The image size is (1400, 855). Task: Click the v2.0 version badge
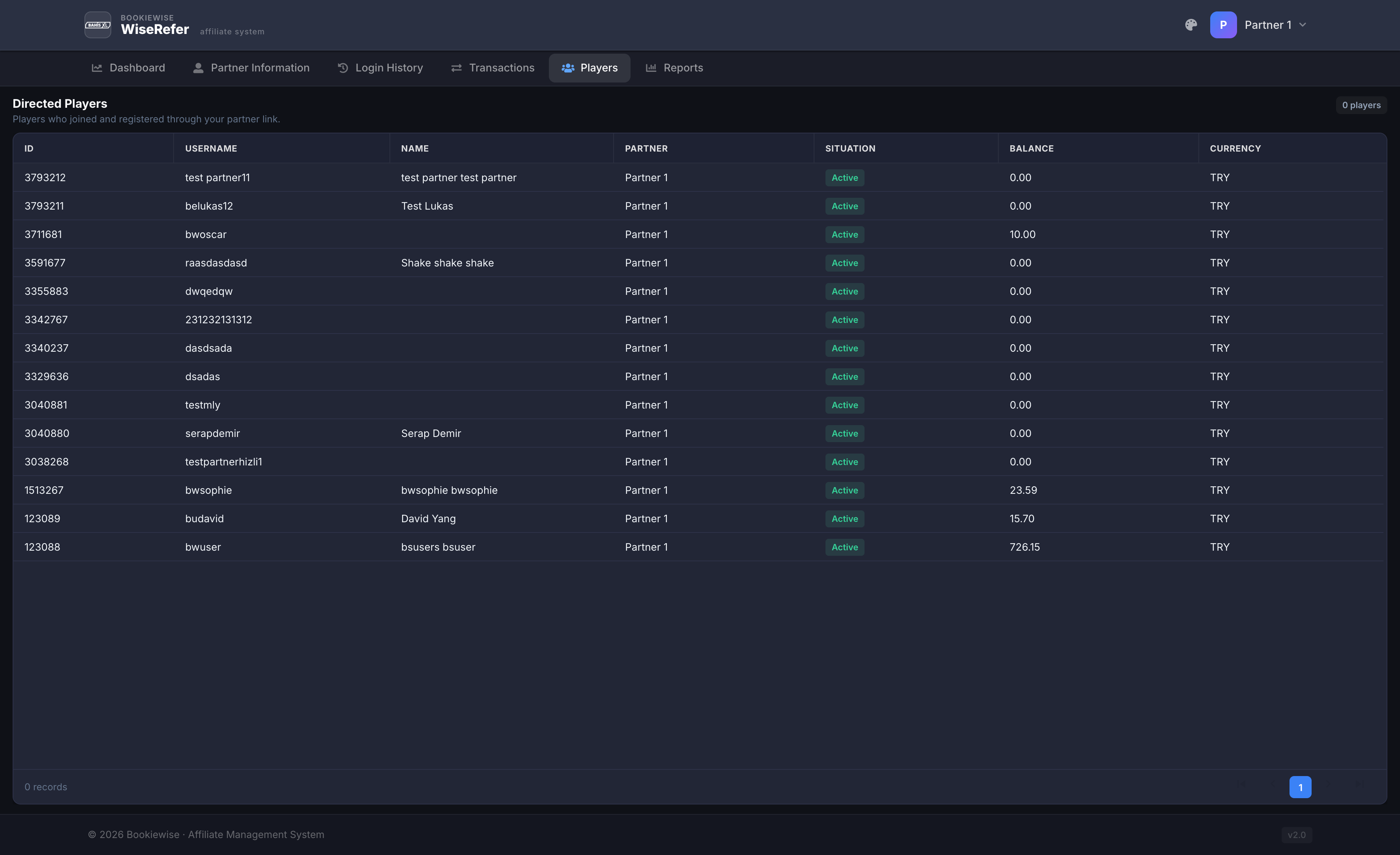click(1297, 834)
